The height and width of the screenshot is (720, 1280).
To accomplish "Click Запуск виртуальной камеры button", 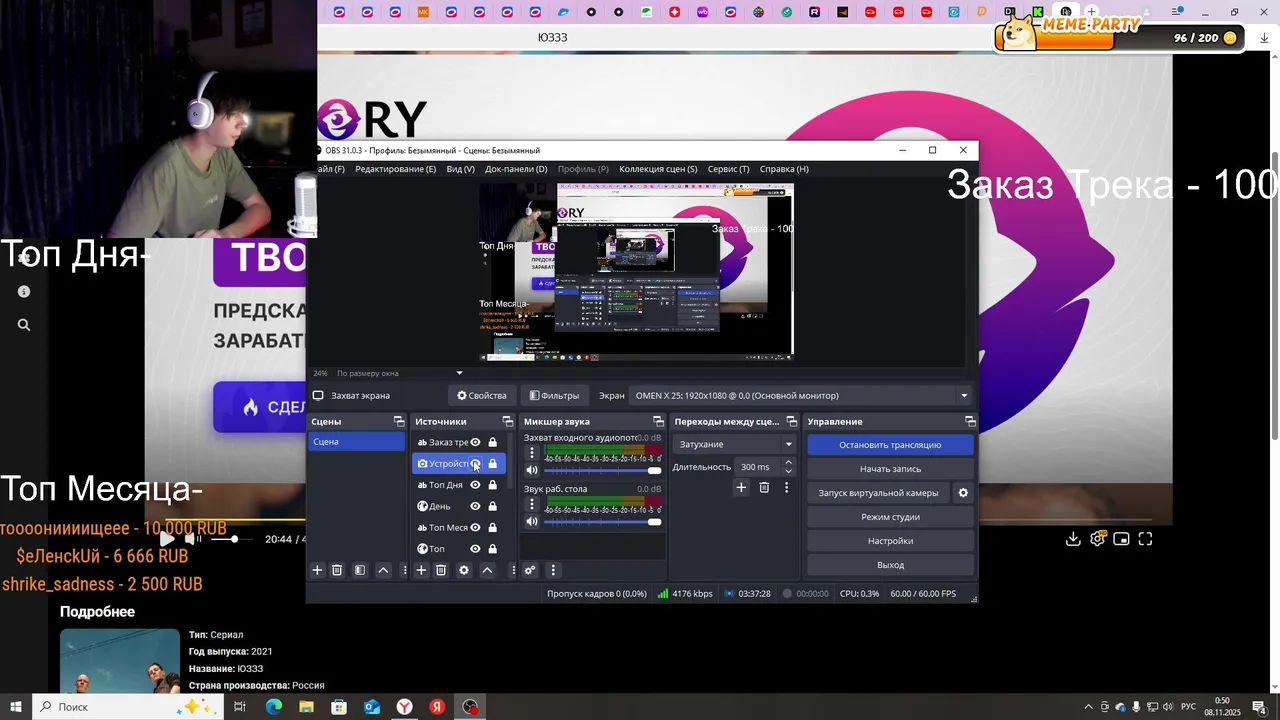I will pyautogui.click(x=878, y=493).
